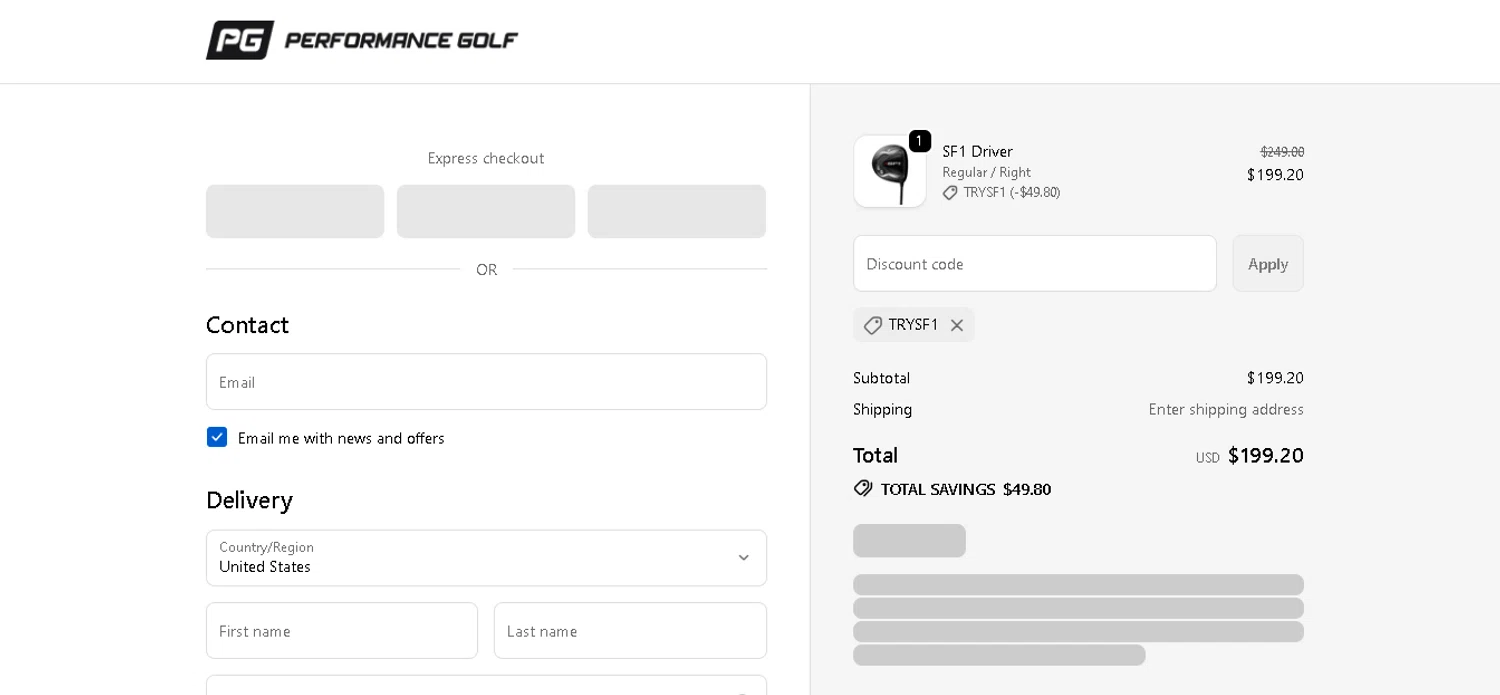This screenshot has height=695, width=1500.
Task: Open the Country/Region dropdown
Action: (486, 558)
